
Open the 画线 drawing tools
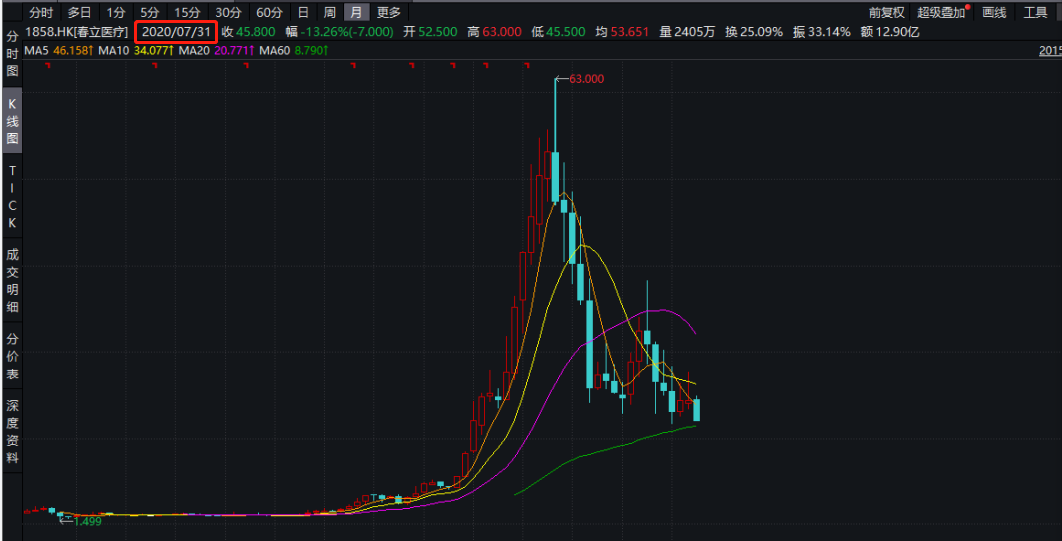coord(994,12)
